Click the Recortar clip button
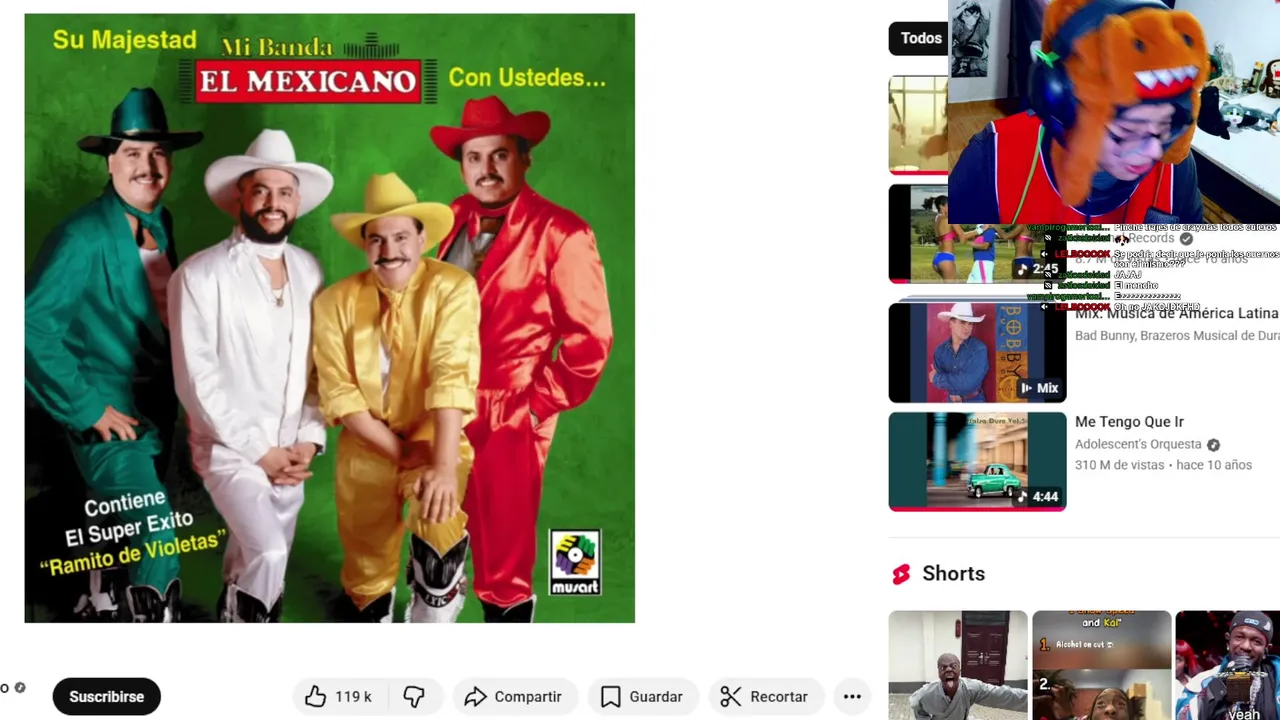The width and height of the screenshot is (1280, 720). coord(765,697)
